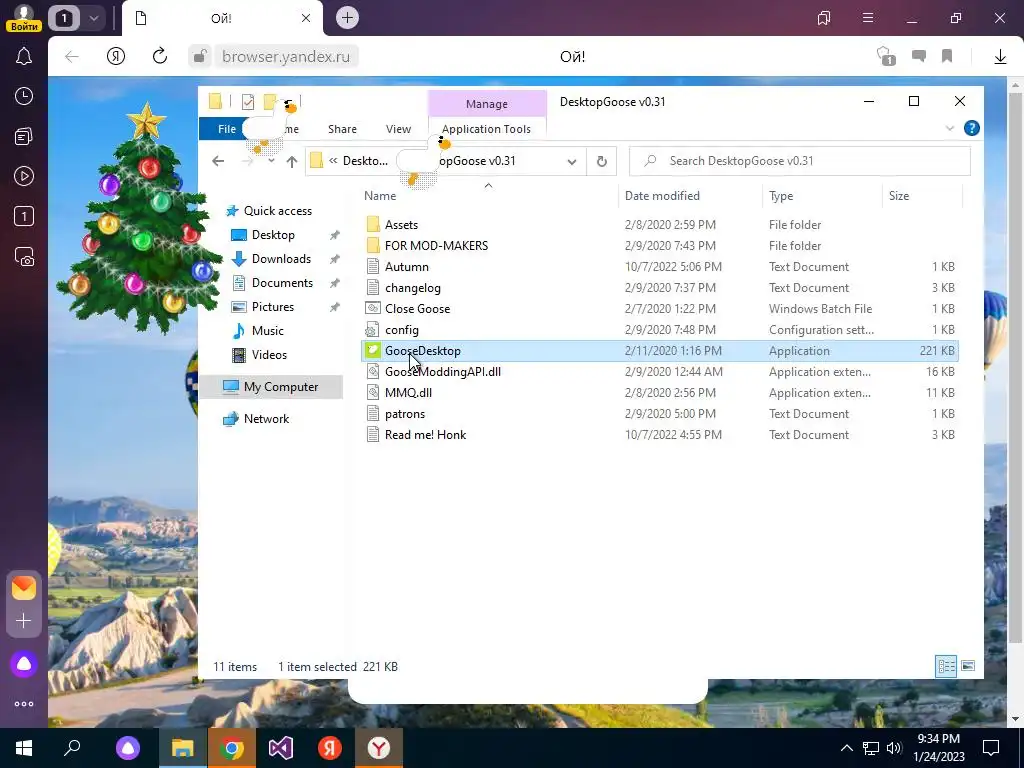
Task: Reload the browser page
Action: tap(159, 57)
